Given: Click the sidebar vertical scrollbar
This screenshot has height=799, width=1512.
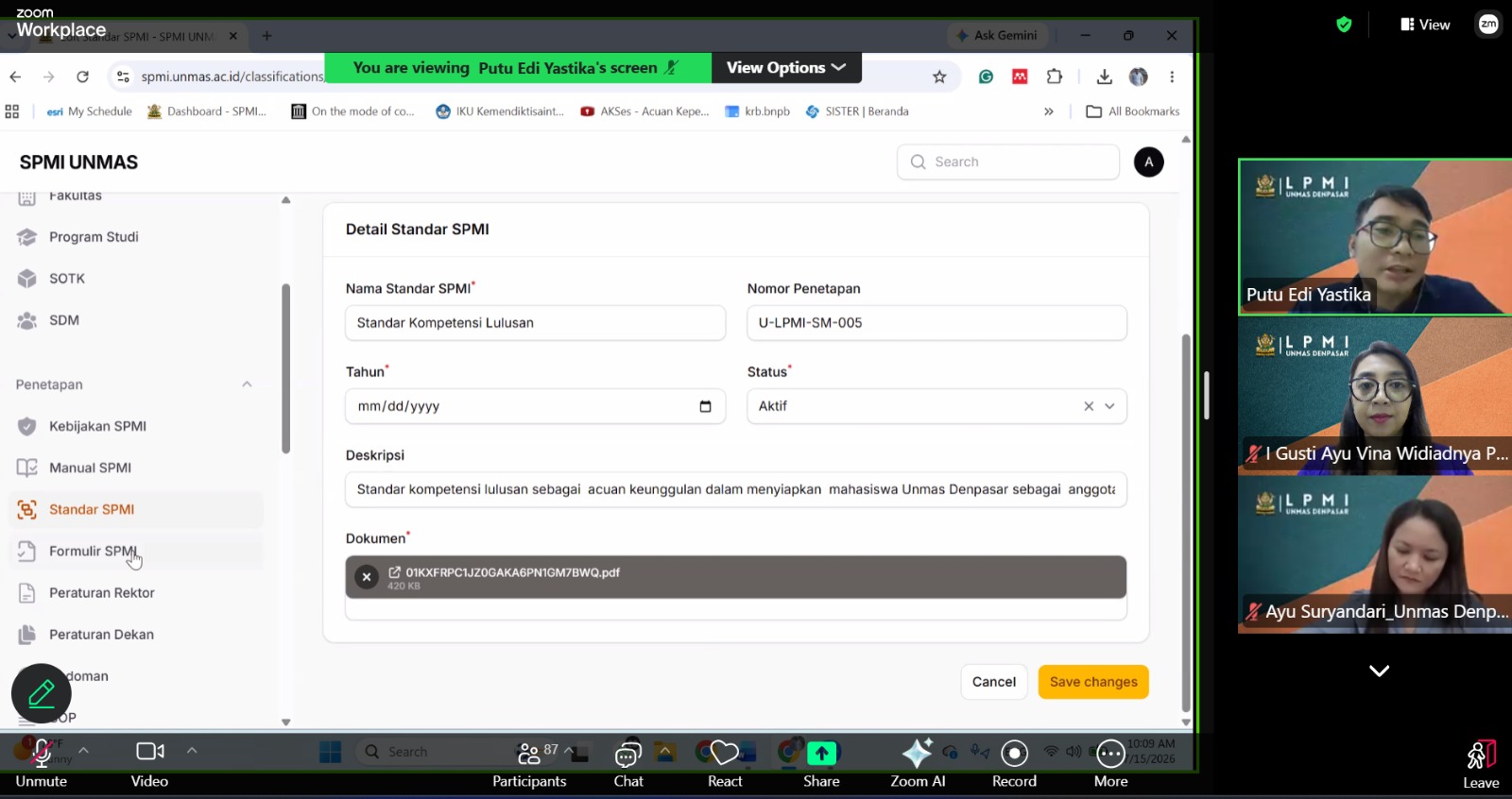Looking at the screenshot, I should [x=285, y=368].
